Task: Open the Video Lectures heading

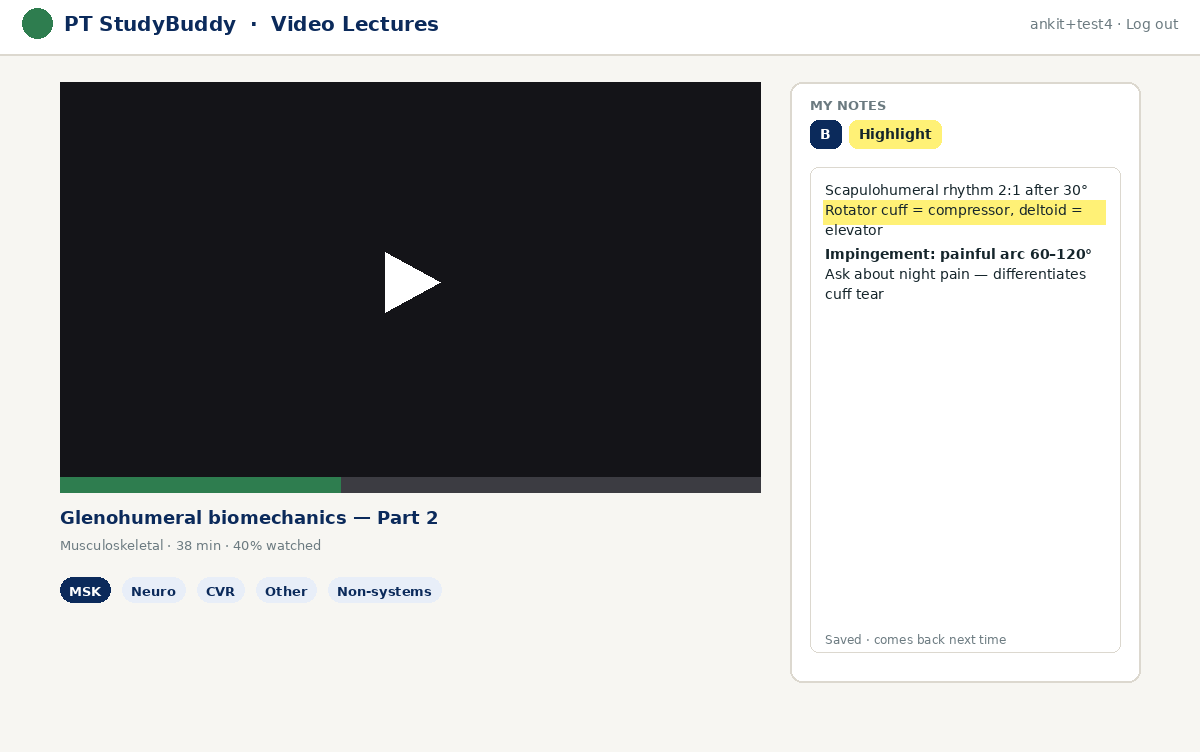Action: point(354,24)
